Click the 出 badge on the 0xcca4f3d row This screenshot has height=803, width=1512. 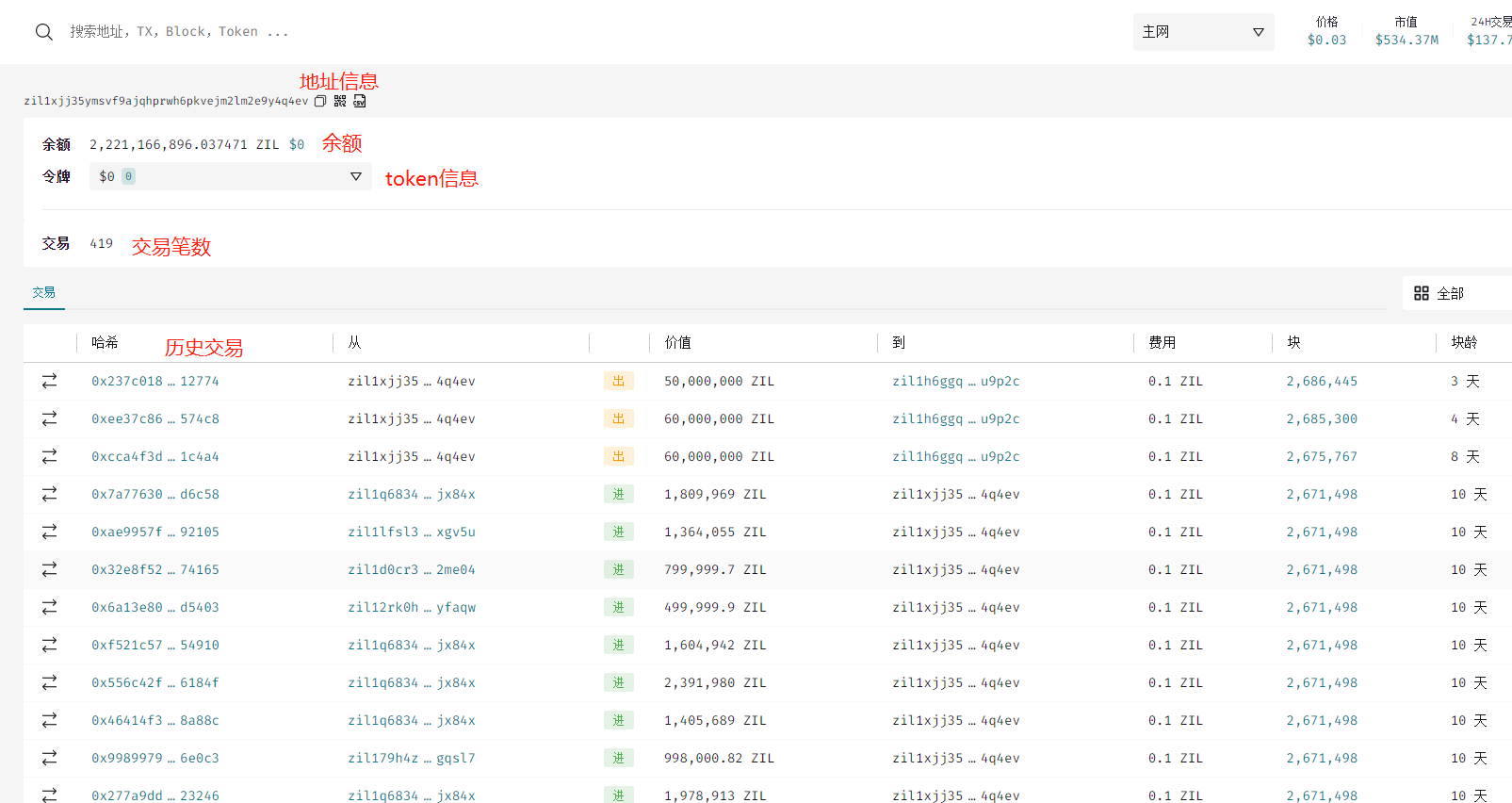[618, 456]
